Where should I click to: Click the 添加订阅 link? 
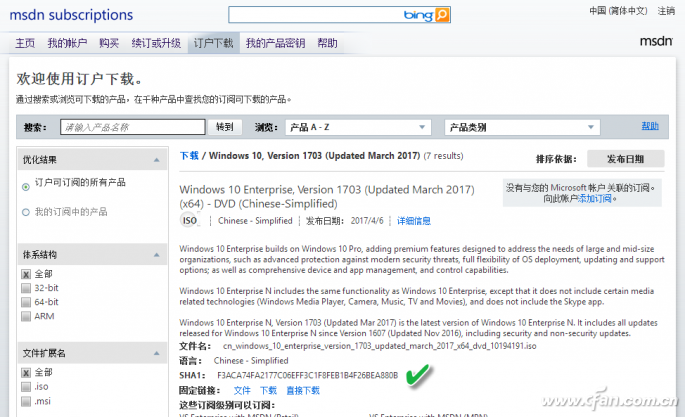point(595,199)
